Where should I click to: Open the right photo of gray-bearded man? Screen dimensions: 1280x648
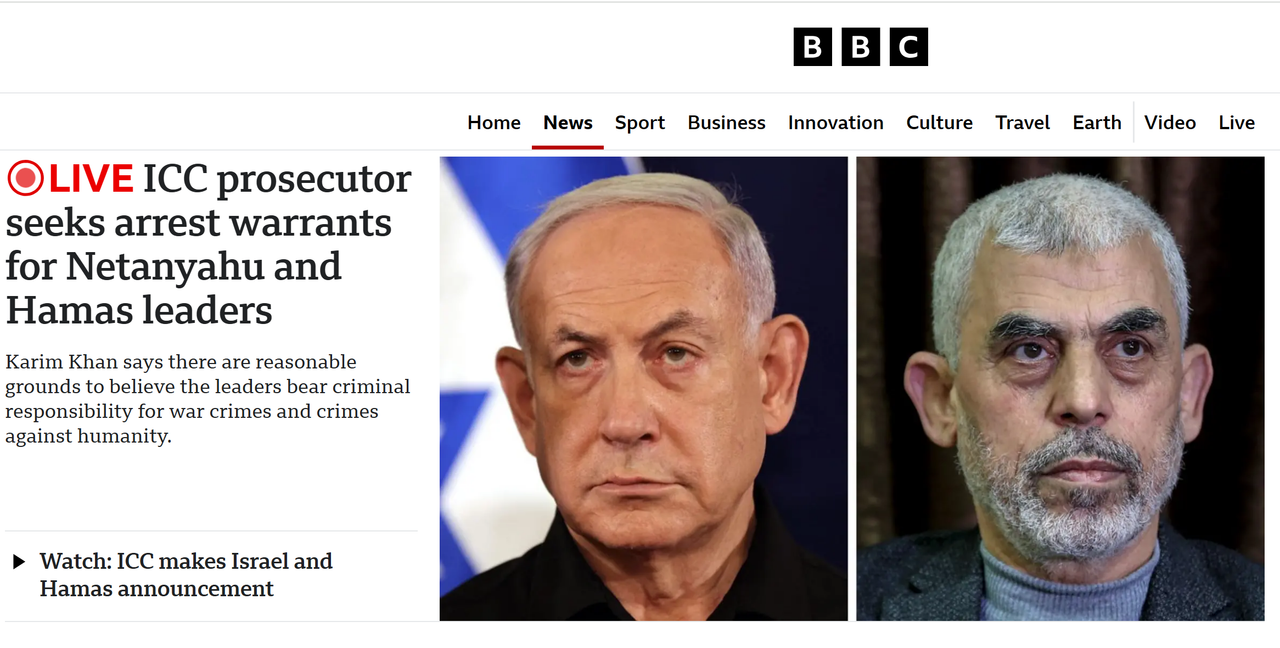(1060, 388)
